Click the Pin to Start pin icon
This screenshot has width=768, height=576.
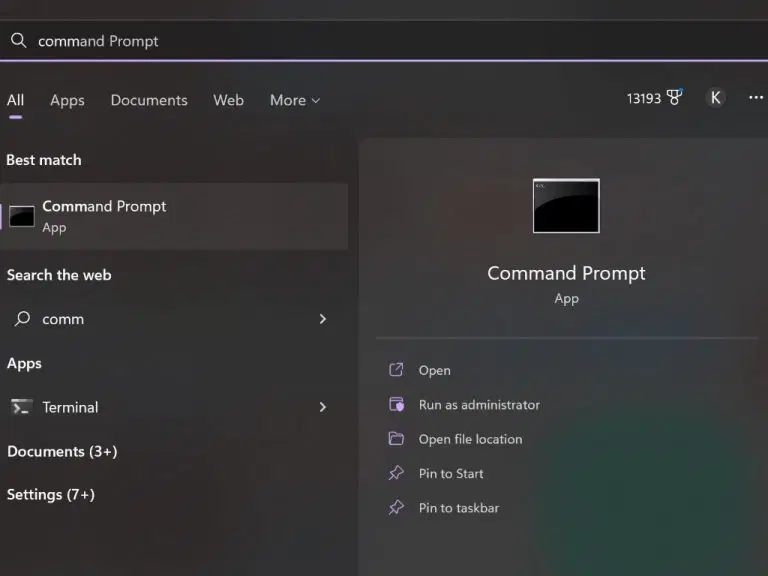click(x=396, y=473)
